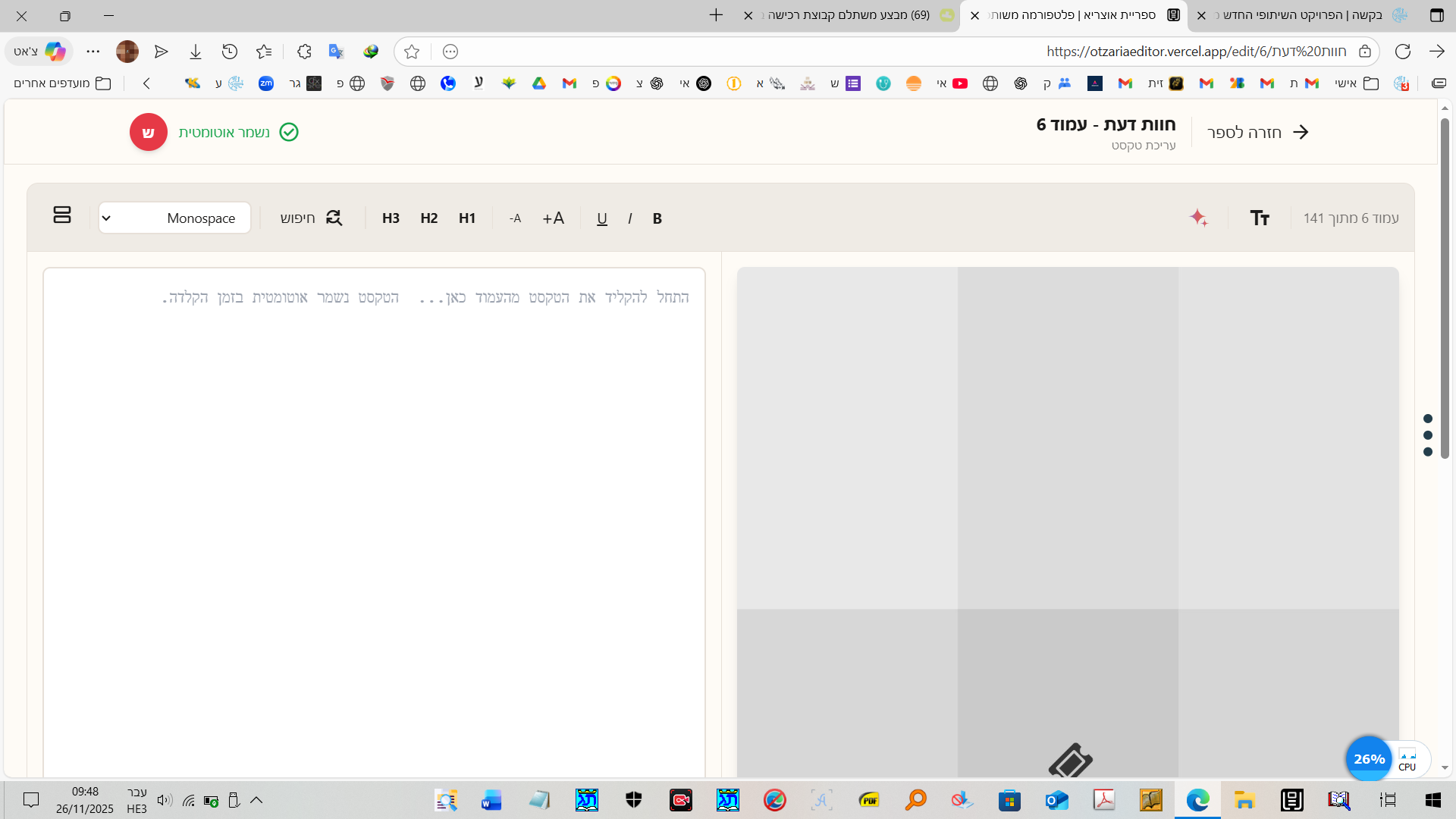Open the AI sparkles assistant icon
Image resolution: width=1456 pixels, height=819 pixels.
click(1199, 218)
